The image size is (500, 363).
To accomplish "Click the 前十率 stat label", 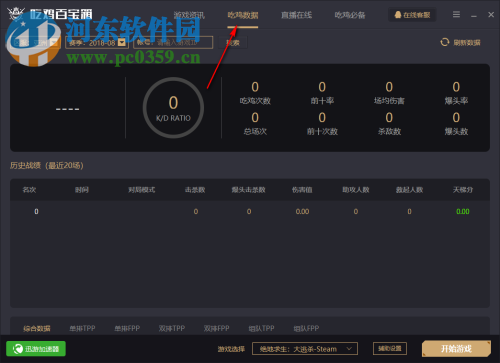I will tap(322, 101).
